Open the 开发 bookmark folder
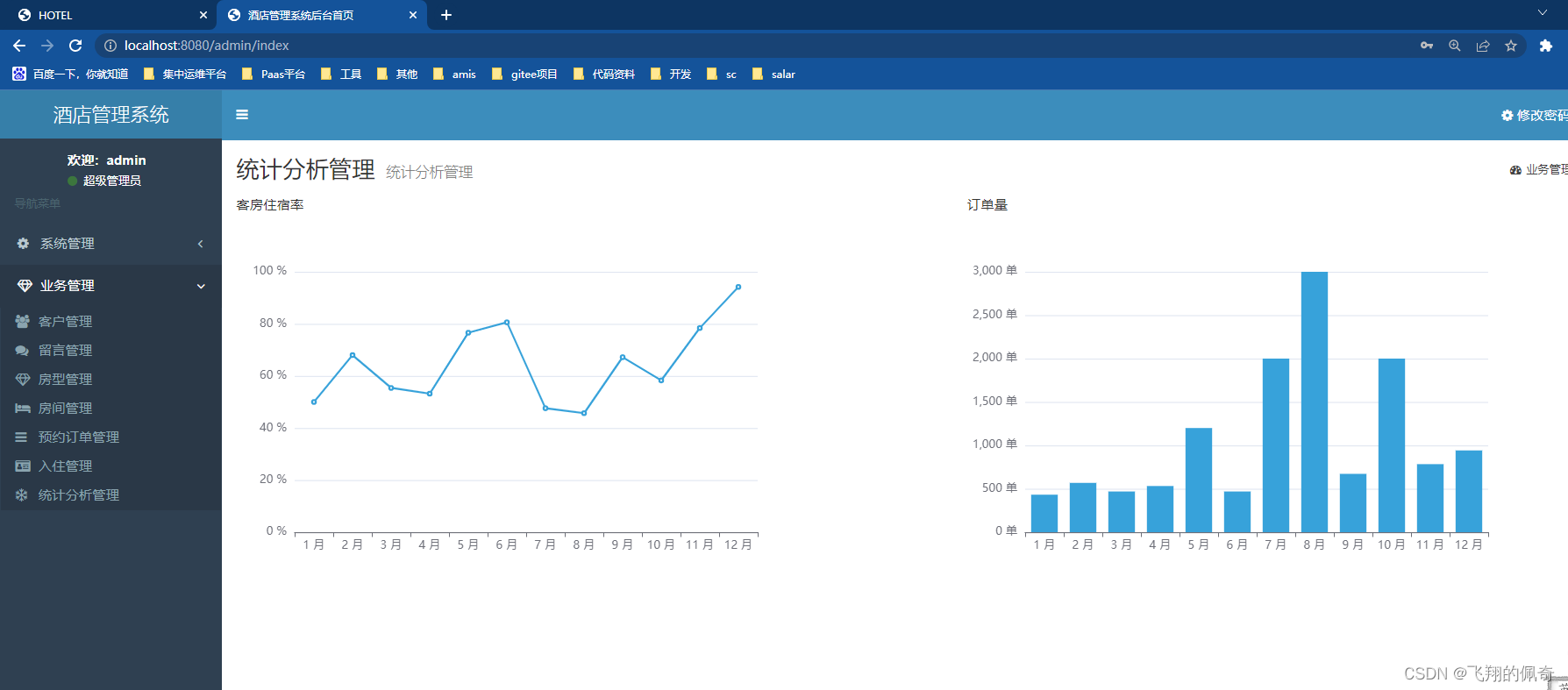Image resolution: width=1568 pixels, height=690 pixels. click(671, 75)
